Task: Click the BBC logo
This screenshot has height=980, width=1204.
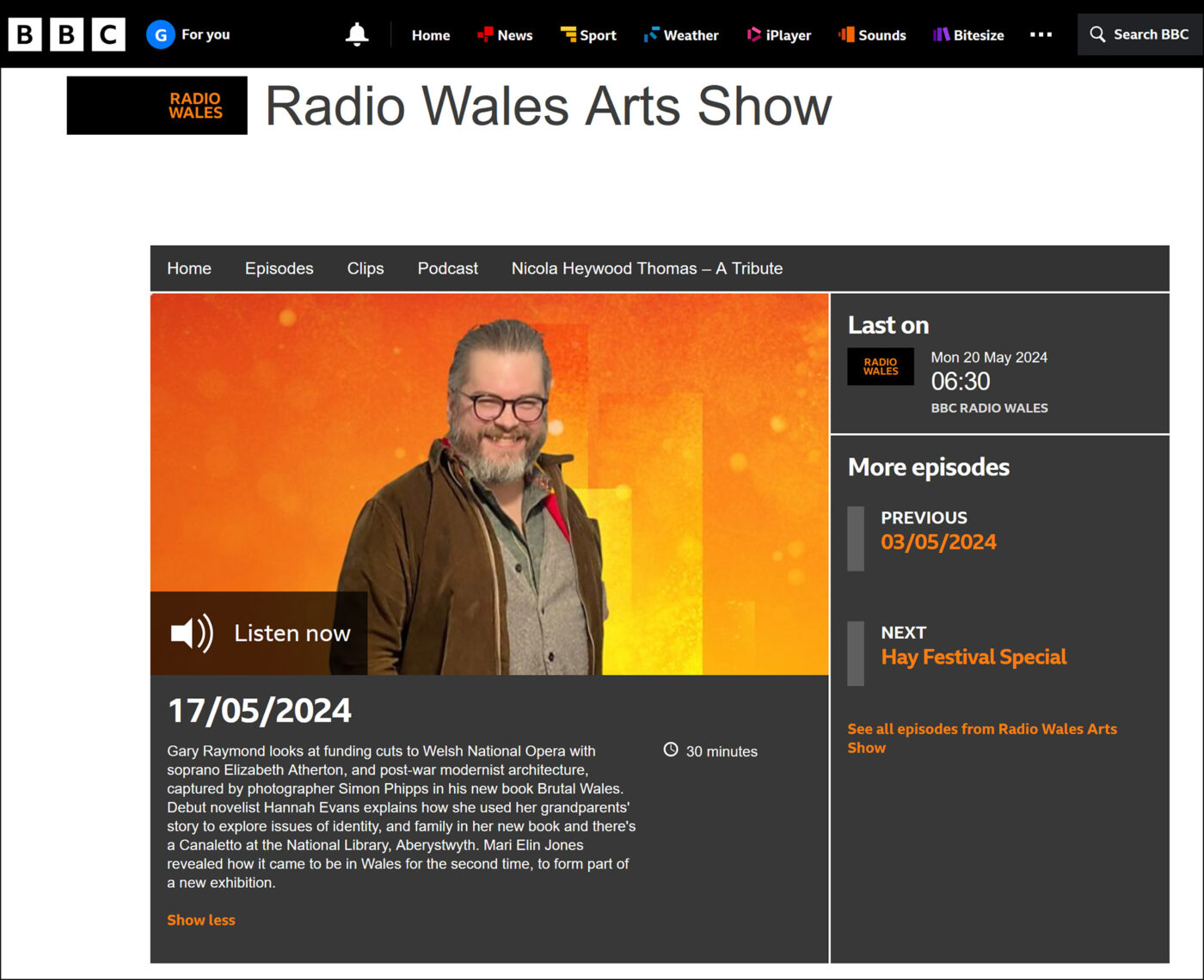Action: [66, 34]
